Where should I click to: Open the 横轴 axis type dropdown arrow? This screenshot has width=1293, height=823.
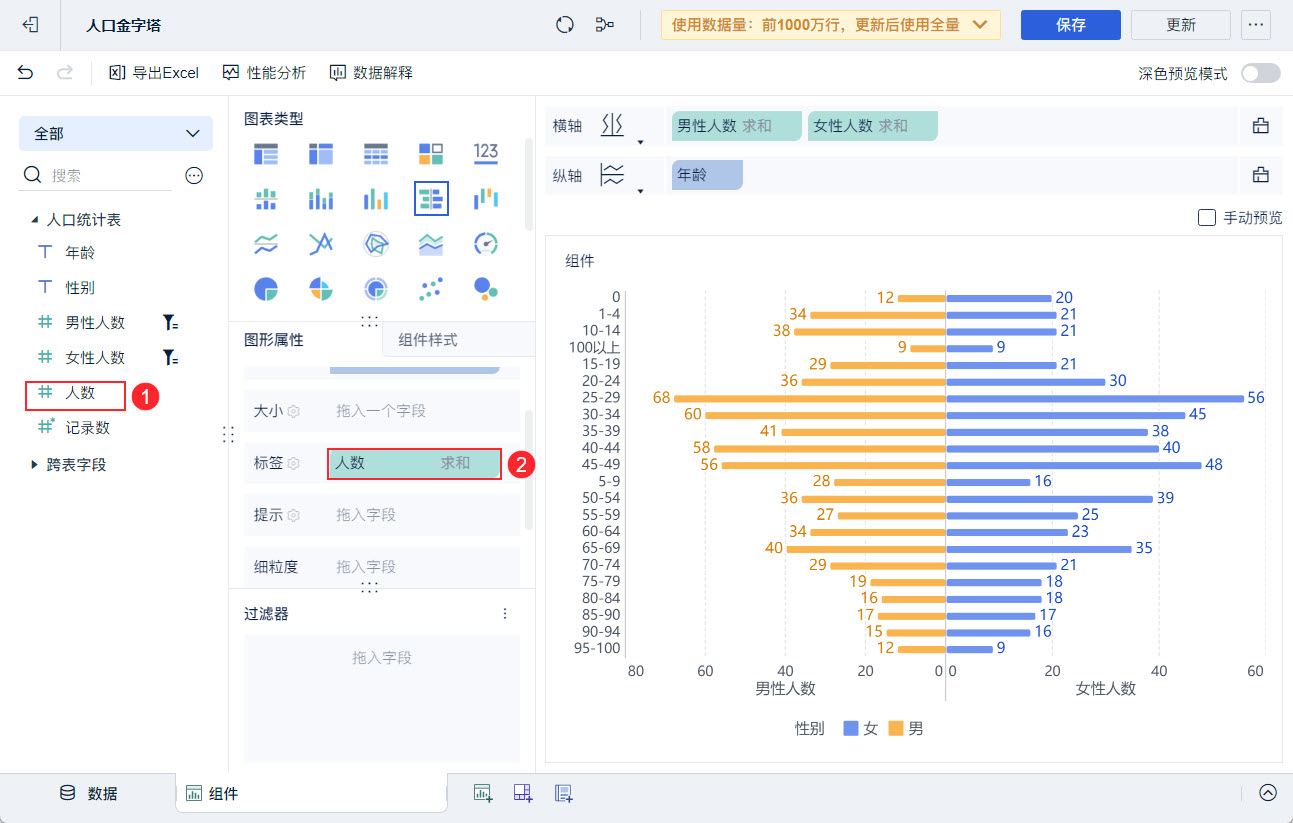(x=640, y=142)
